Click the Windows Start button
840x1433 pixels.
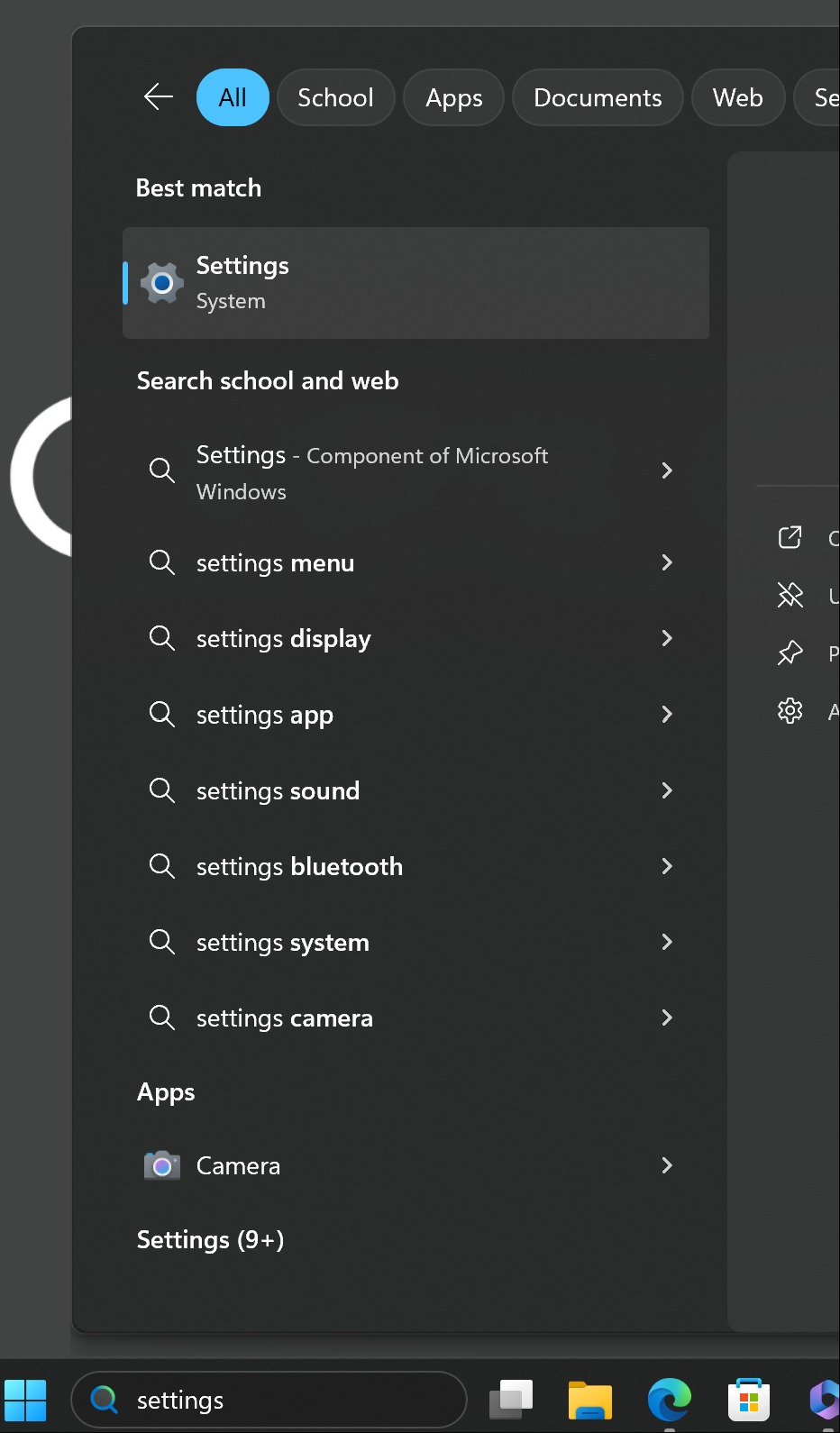click(25, 1400)
